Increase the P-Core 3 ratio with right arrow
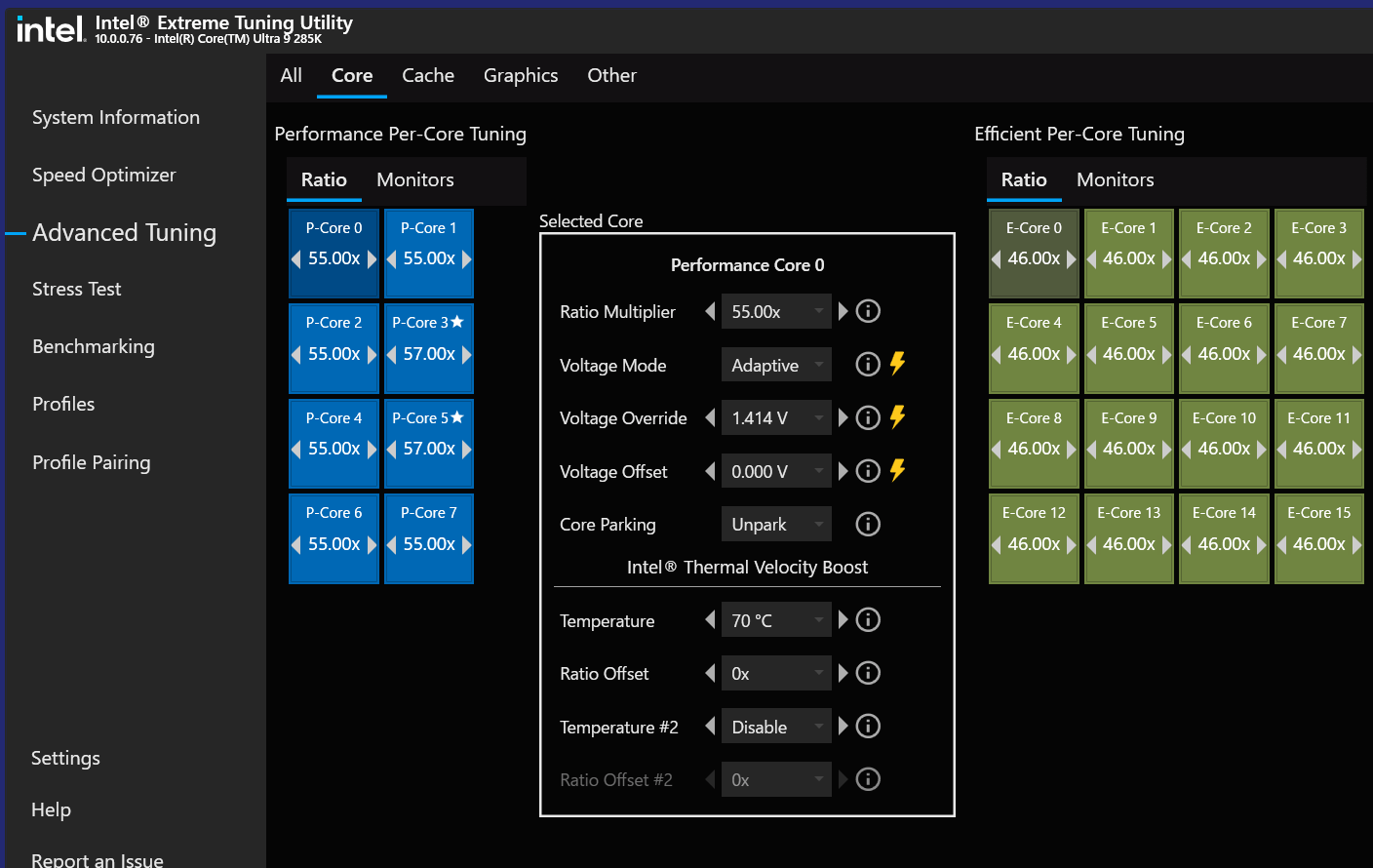Image resolution: width=1373 pixels, height=868 pixels. (x=466, y=354)
